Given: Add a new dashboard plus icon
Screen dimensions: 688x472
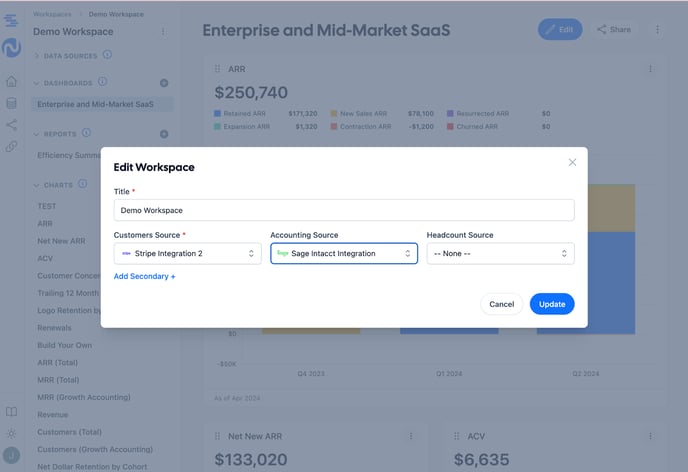Looking at the screenshot, I should click(164, 83).
